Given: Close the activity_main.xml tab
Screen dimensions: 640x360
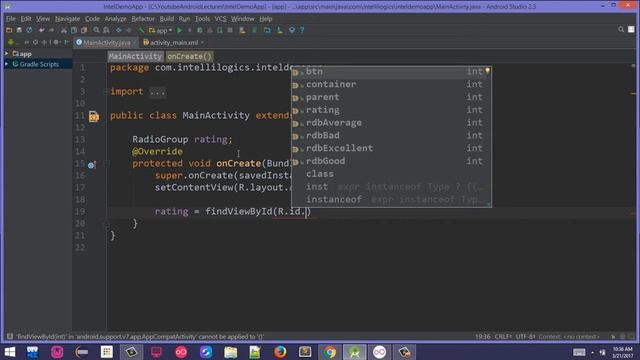Looking at the screenshot, I should click(202, 42).
